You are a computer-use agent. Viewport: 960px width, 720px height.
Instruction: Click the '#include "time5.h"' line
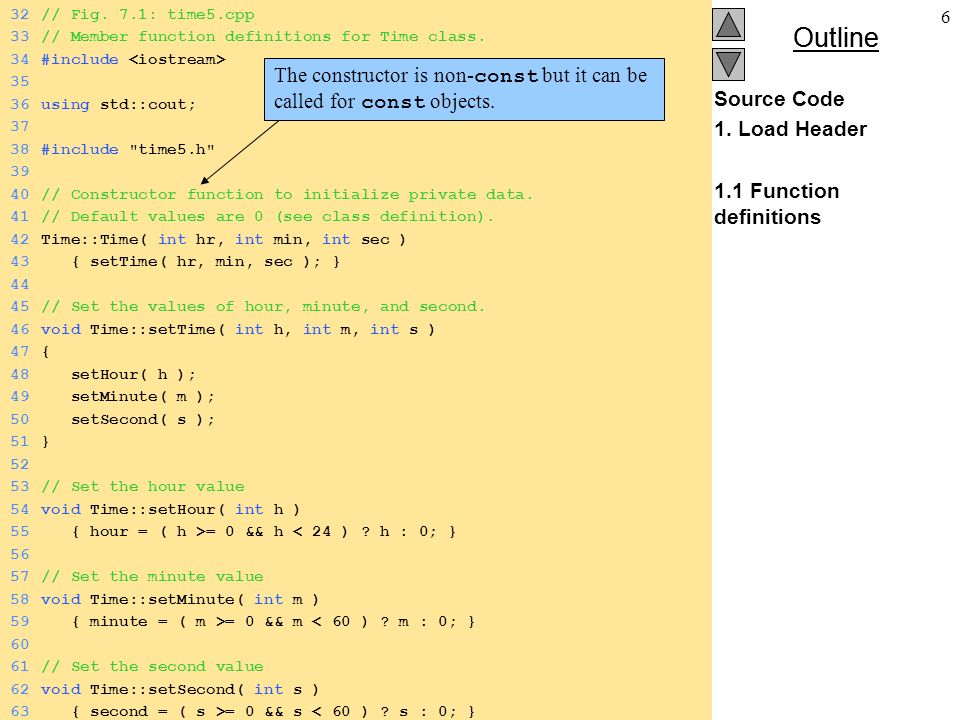click(127, 149)
